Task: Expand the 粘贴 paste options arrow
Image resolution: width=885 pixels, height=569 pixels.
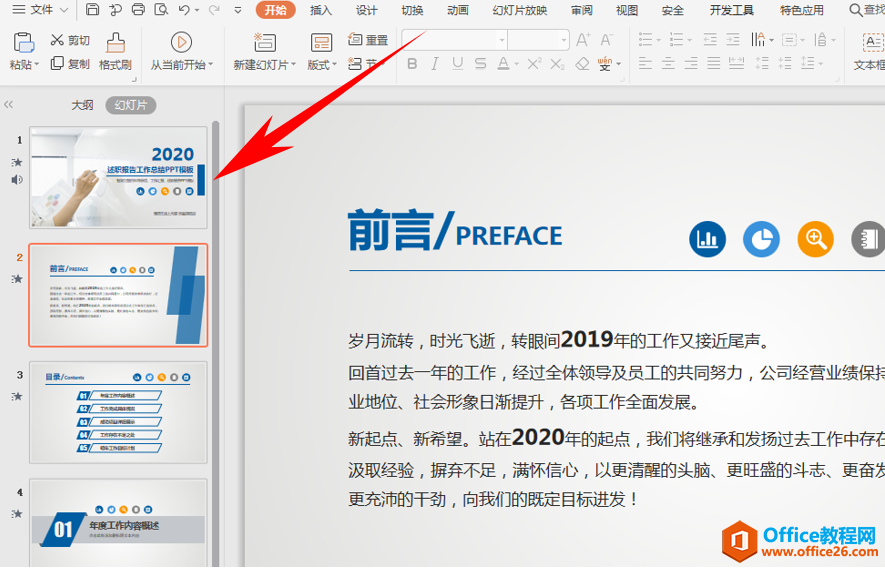Action: (x=37, y=65)
